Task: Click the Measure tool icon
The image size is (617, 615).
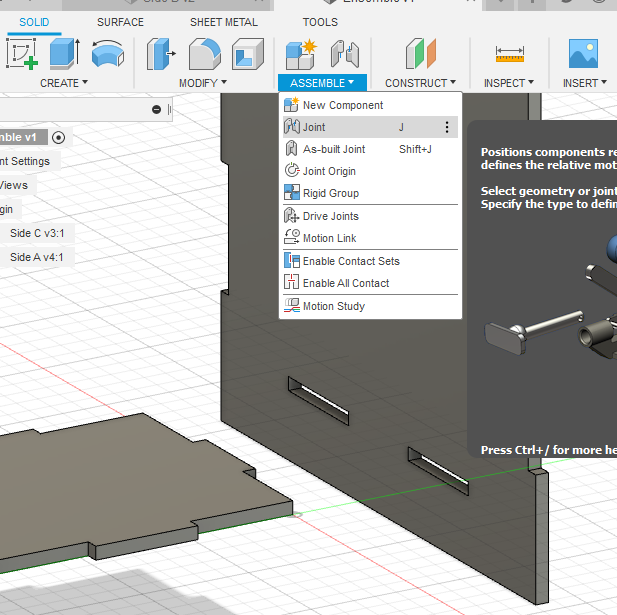Action: coord(510,54)
